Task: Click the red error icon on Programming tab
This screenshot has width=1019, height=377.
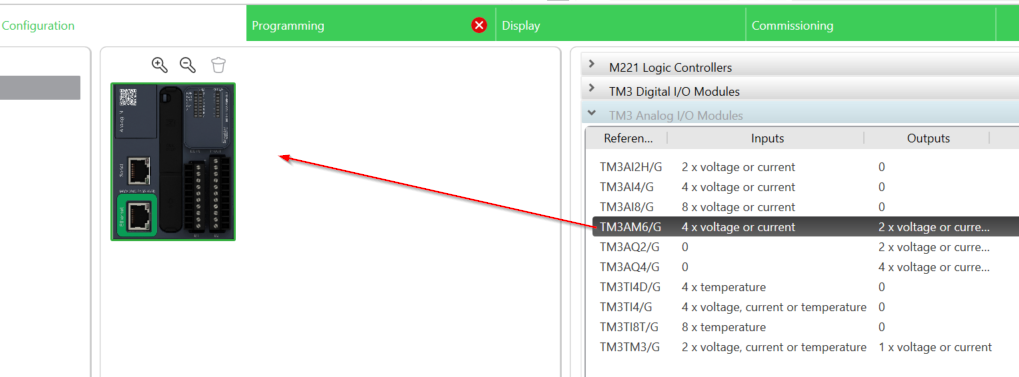Action: click(x=479, y=25)
